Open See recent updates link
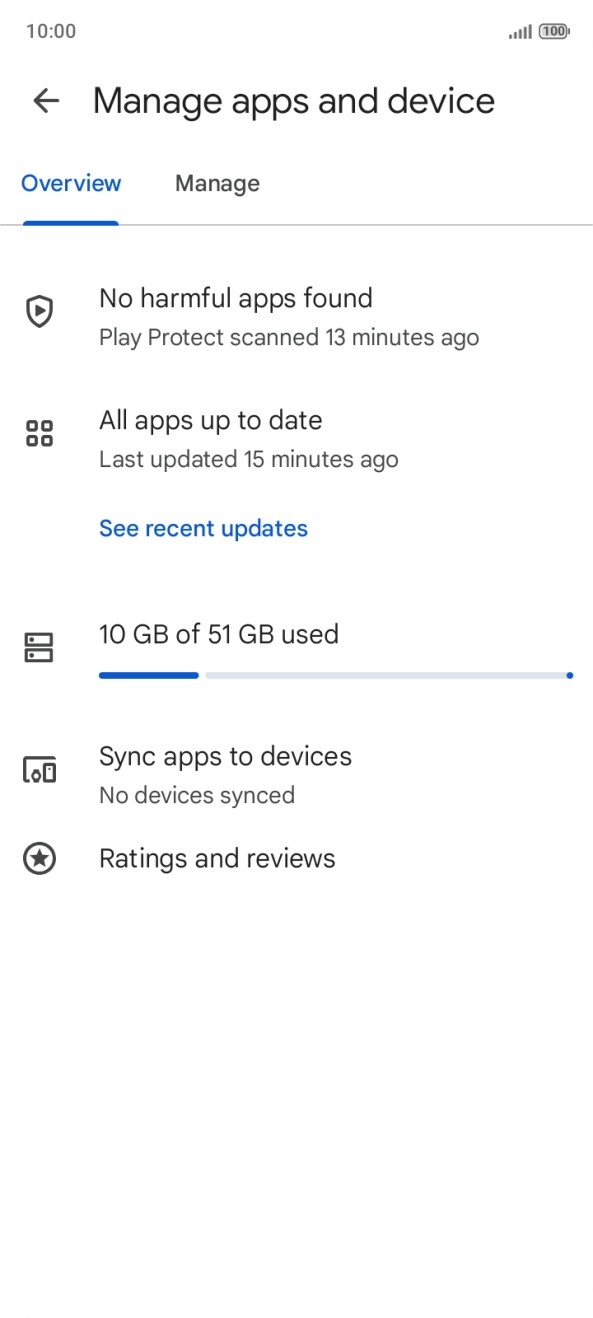593x1318 pixels. pos(203,528)
